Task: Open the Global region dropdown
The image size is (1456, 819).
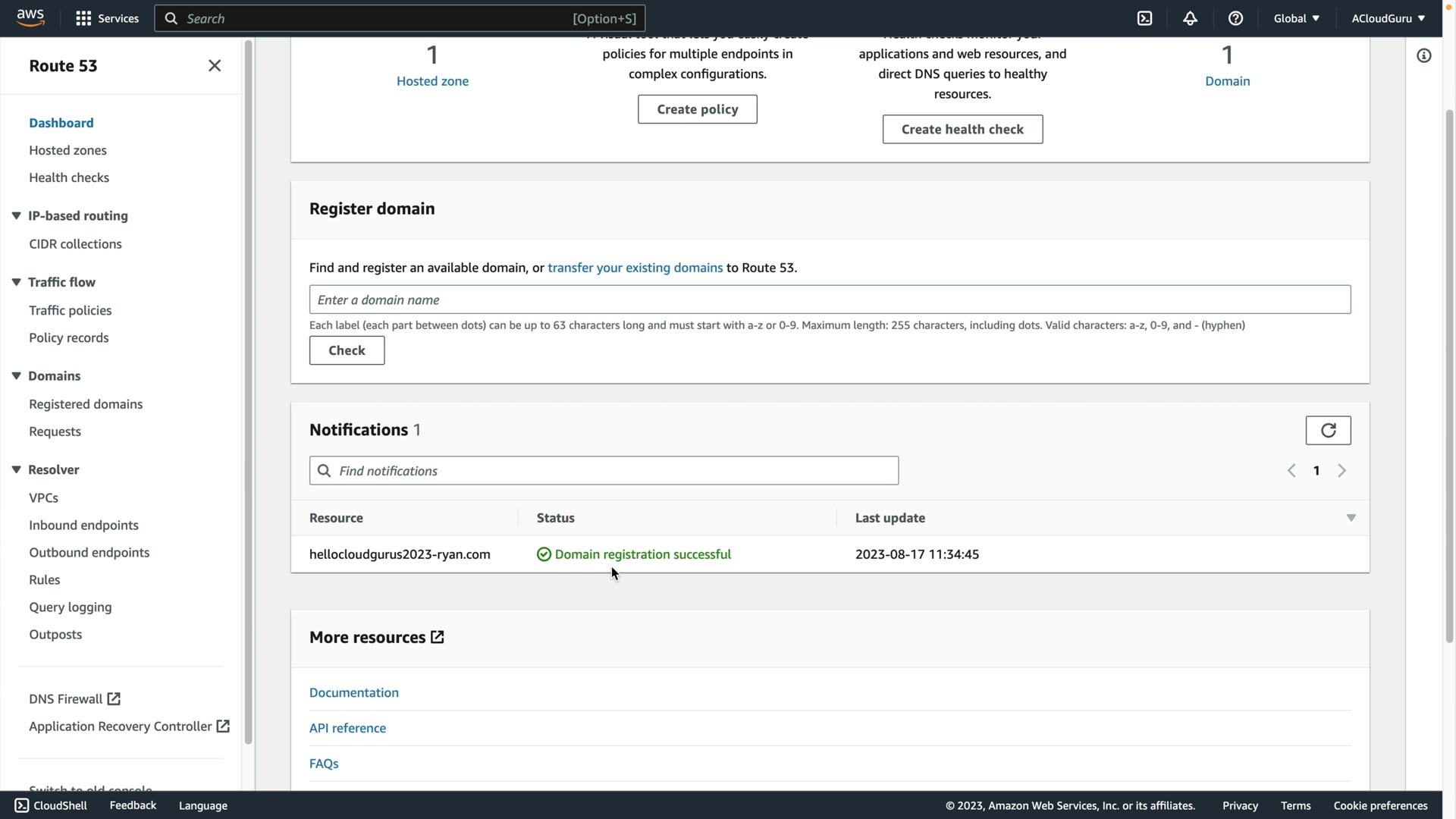Action: (1296, 18)
